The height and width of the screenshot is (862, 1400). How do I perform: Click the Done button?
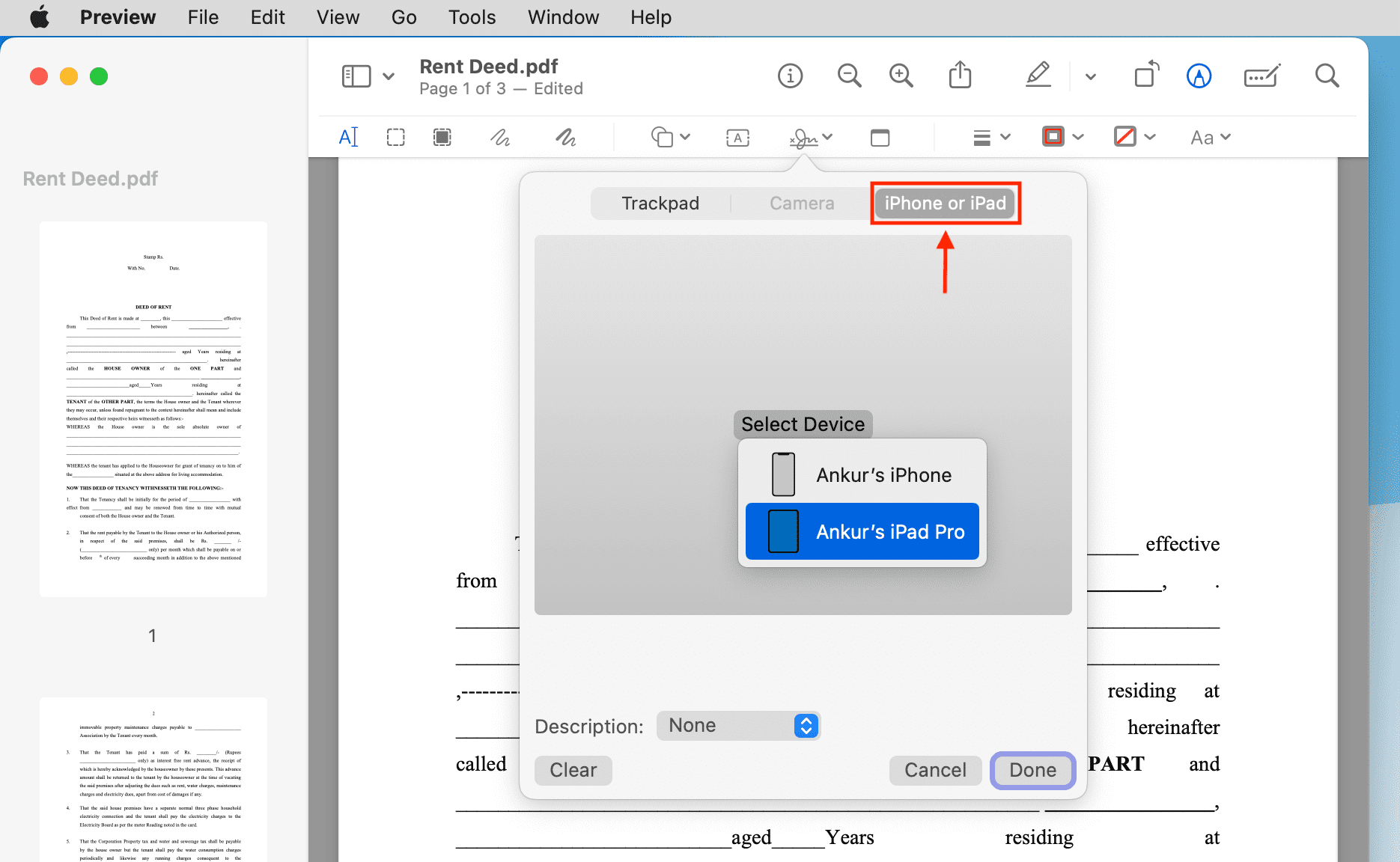click(1032, 771)
